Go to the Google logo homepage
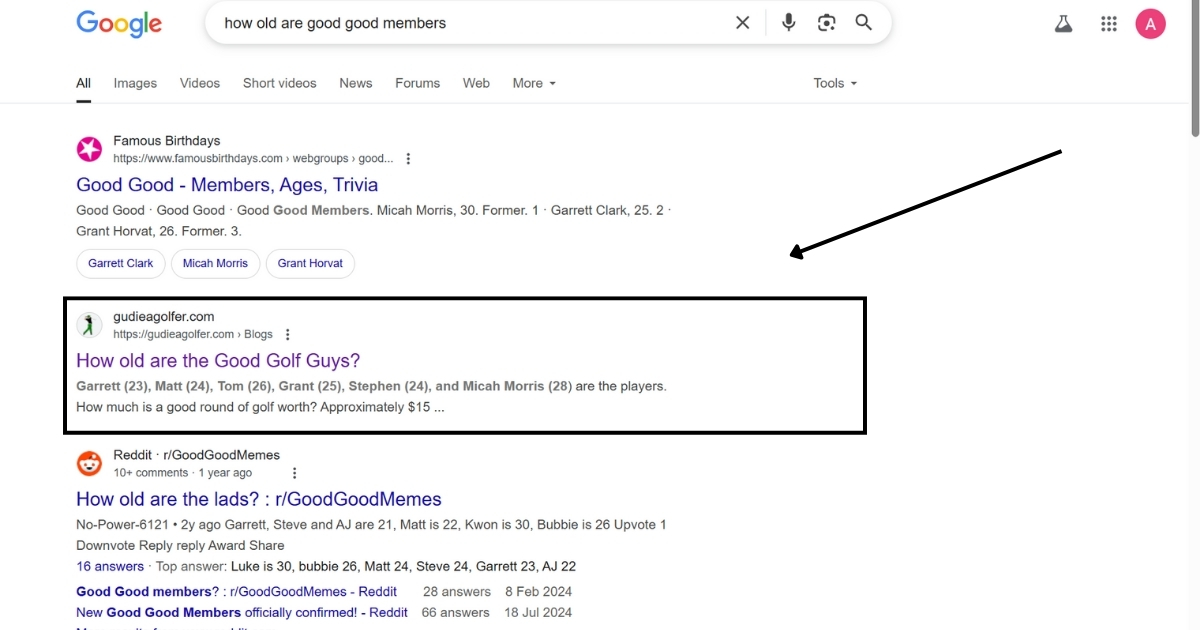This screenshot has height=630, width=1200. click(x=119, y=23)
